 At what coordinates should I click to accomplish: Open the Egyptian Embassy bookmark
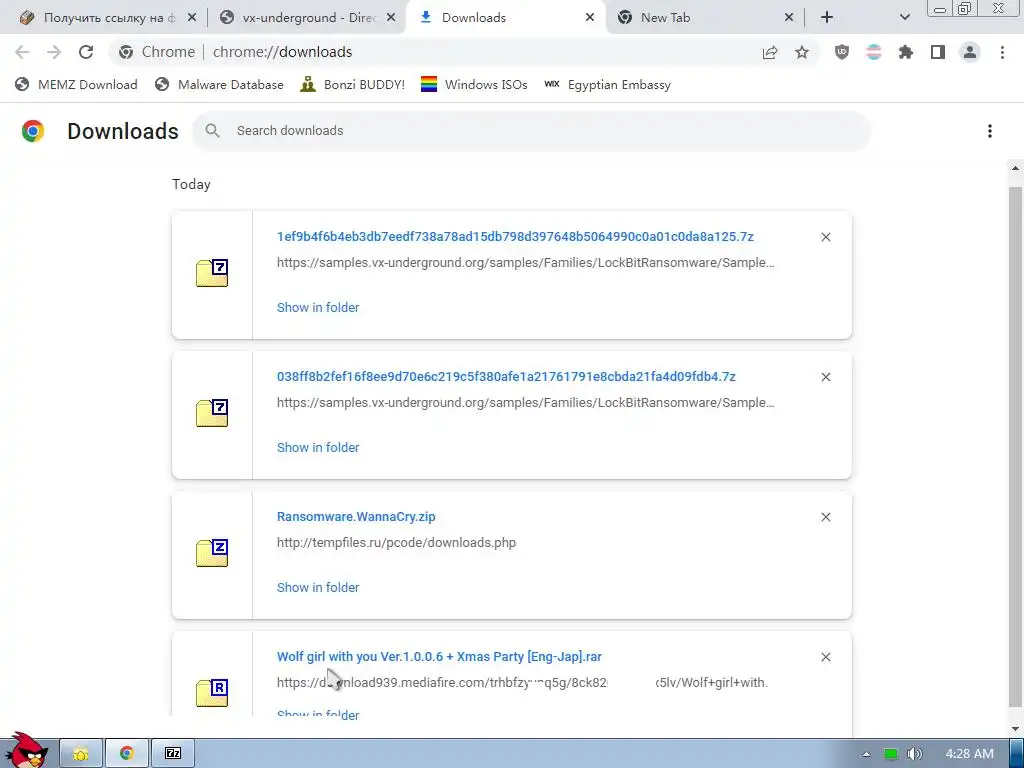point(607,84)
